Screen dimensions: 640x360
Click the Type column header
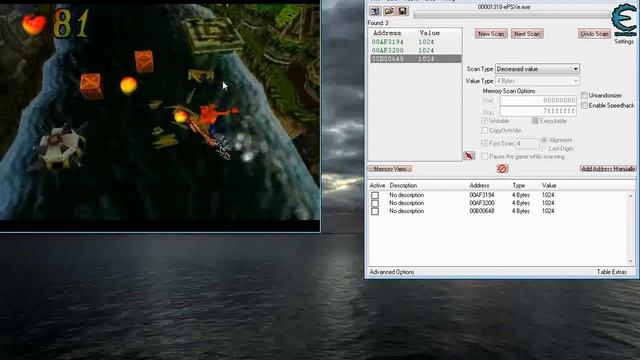pyautogui.click(x=518, y=185)
